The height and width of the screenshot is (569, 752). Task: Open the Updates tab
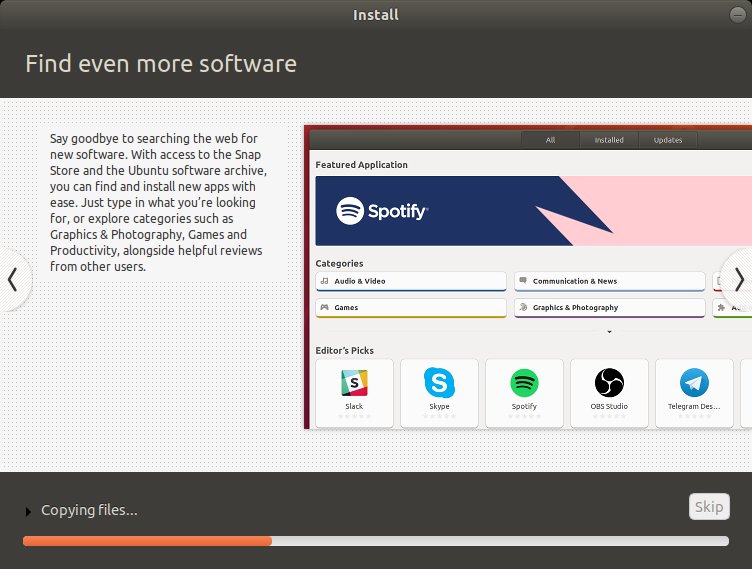coord(667,140)
